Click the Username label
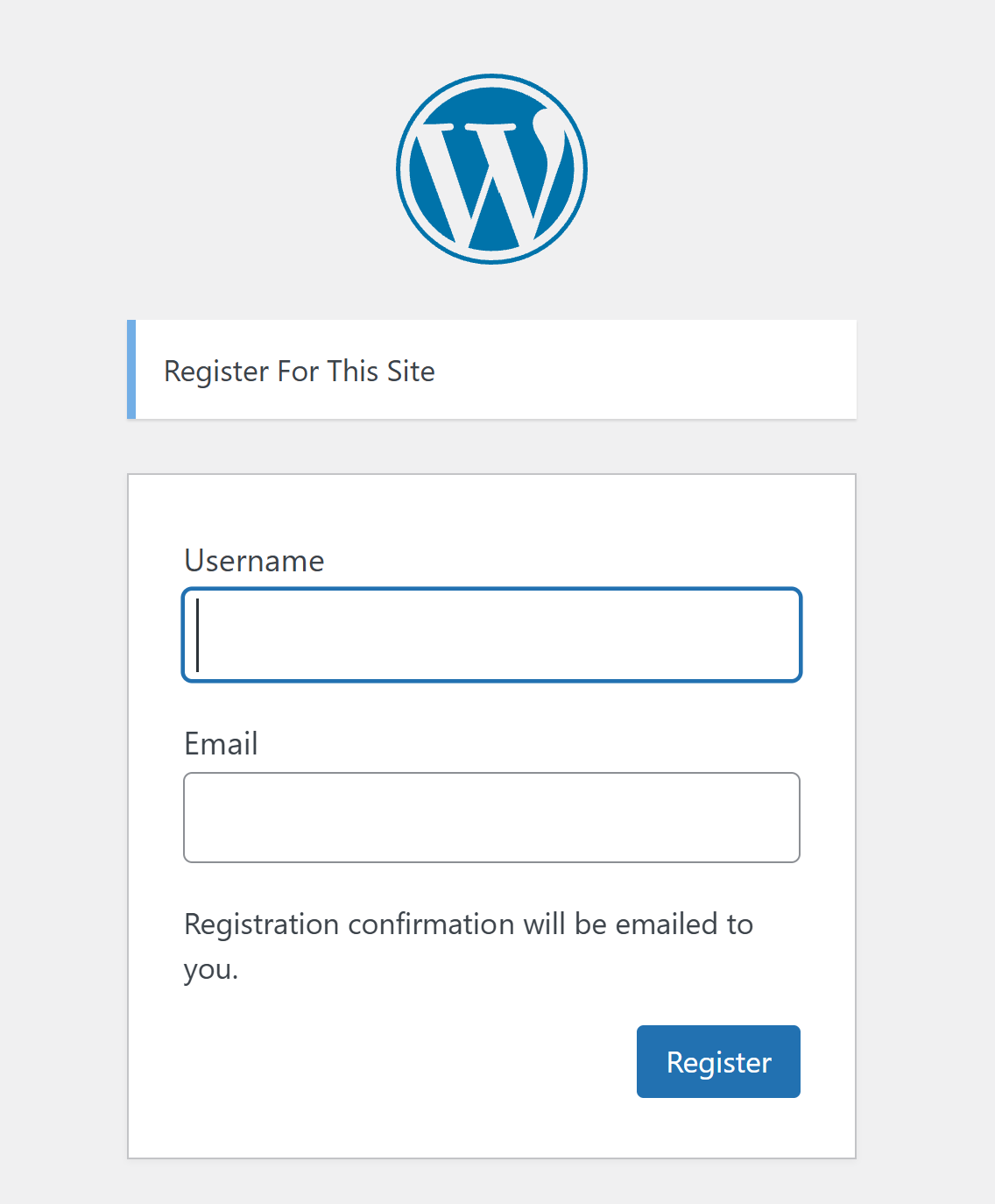 [253, 561]
